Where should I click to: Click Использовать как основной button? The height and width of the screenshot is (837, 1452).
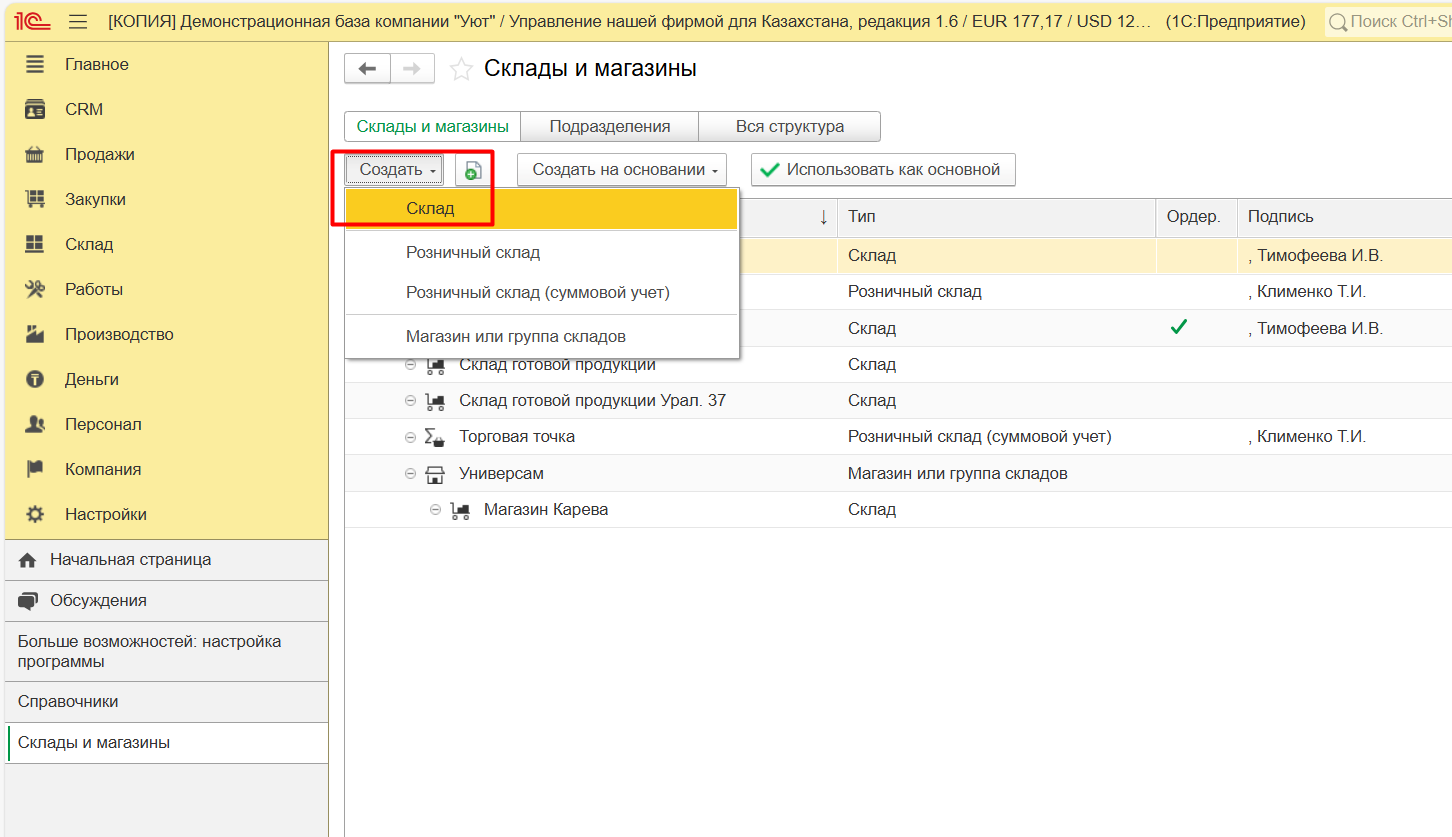click(x=882, y=170)
